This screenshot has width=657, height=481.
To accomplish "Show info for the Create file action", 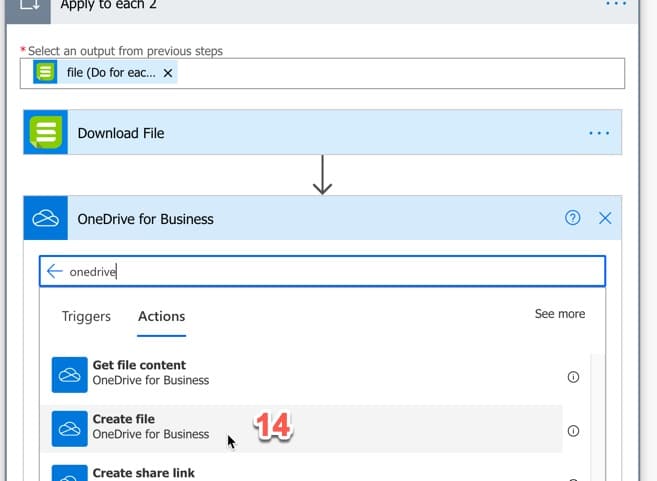I will [573, 431].
